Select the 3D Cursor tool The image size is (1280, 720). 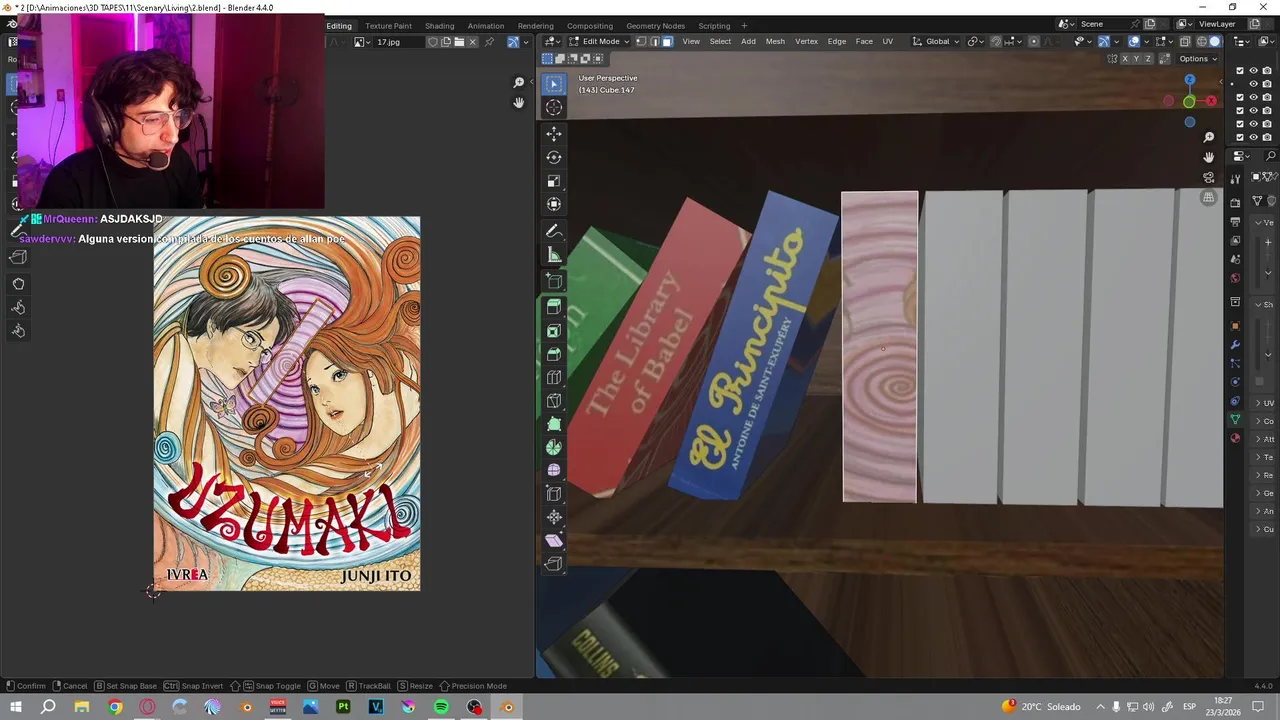(554, 107)
